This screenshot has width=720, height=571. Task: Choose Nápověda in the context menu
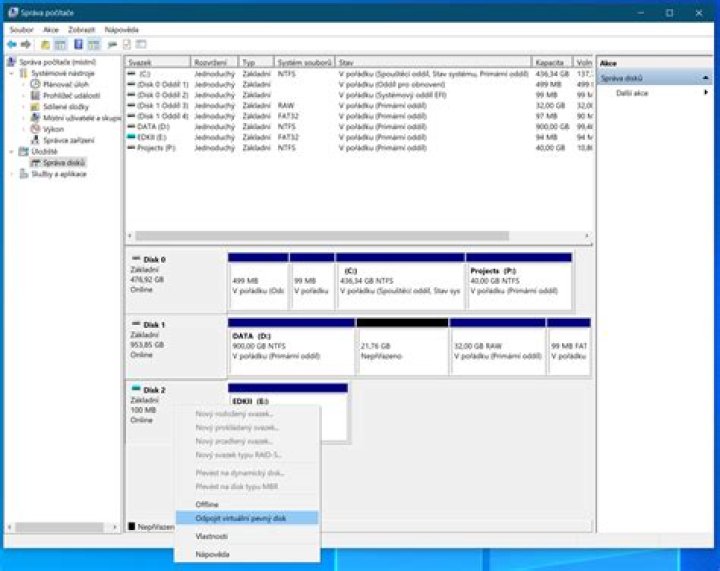tap(247, 554)
